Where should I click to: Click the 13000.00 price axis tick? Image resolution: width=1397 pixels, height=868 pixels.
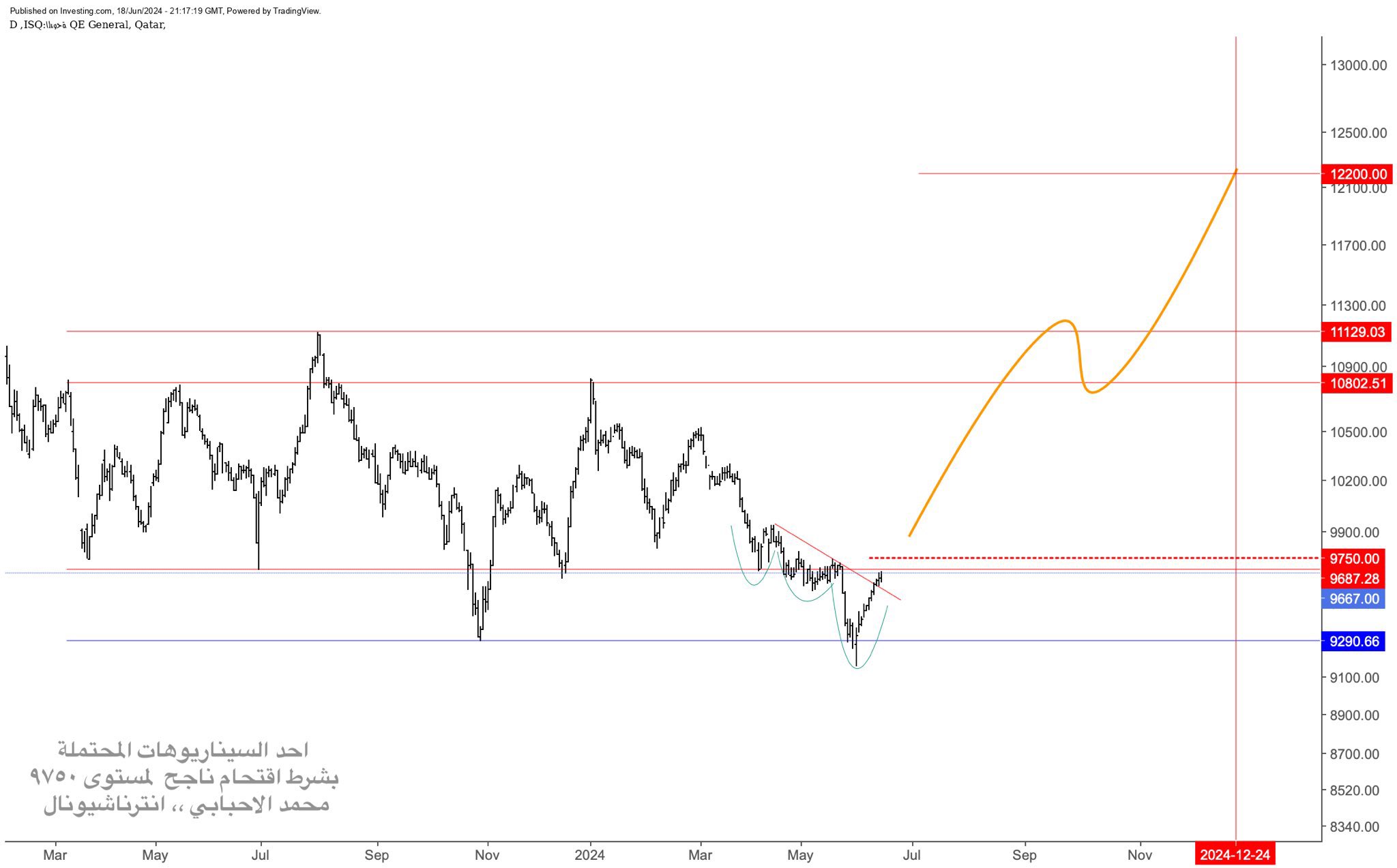tap(1358, 65)
